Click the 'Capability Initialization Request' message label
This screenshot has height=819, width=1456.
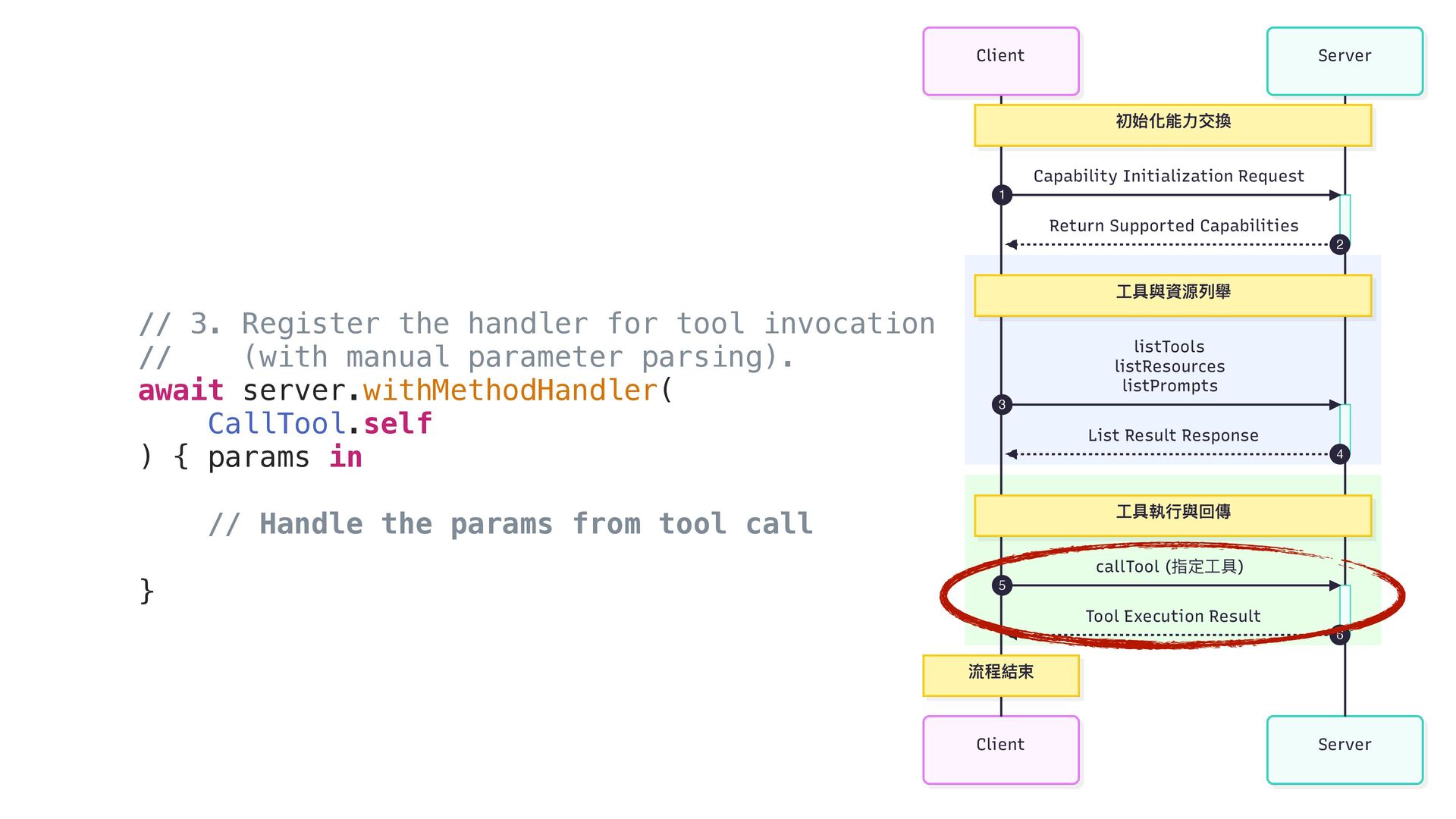[x=1169, y=176]
